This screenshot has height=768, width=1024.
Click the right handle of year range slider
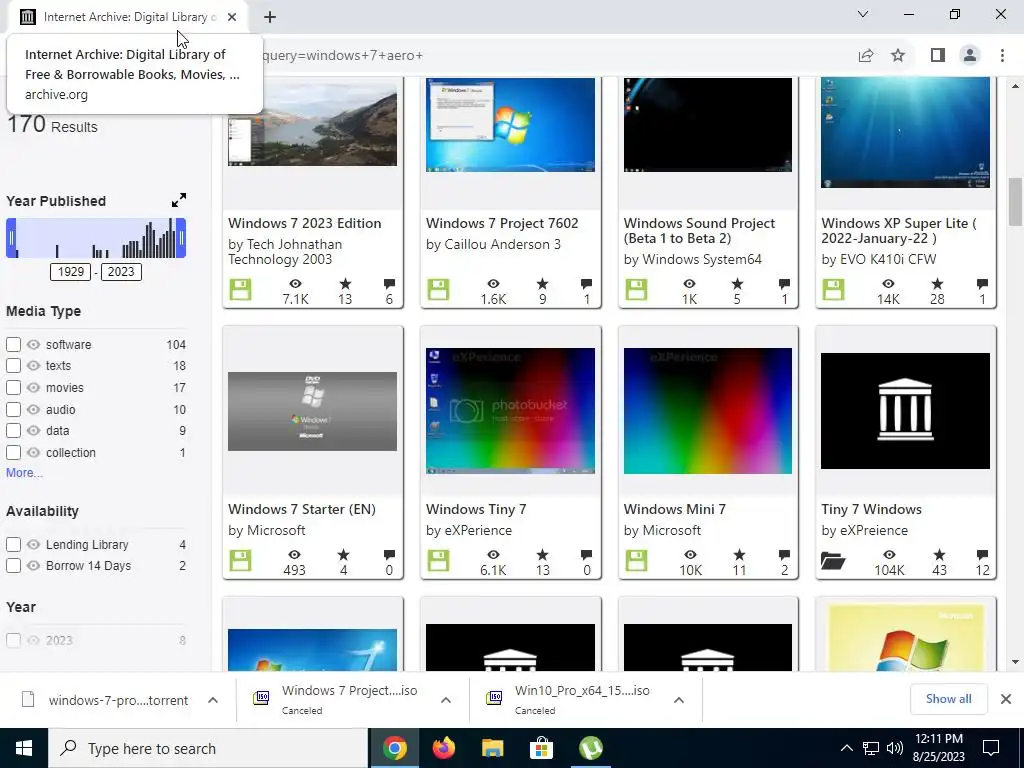(x=182, y=238)
